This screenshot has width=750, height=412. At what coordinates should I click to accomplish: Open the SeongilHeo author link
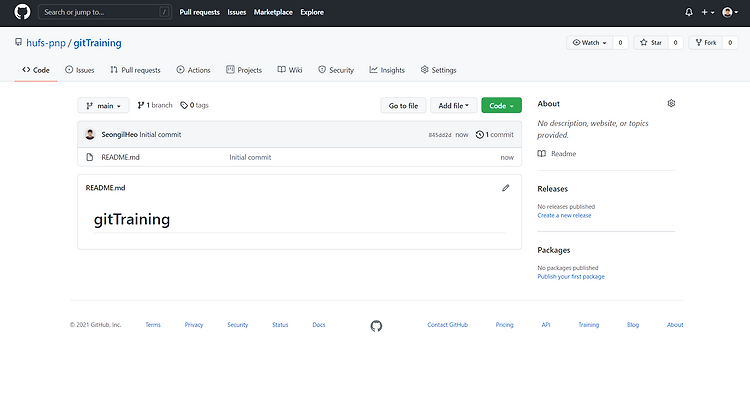click(x=119, y=134)
